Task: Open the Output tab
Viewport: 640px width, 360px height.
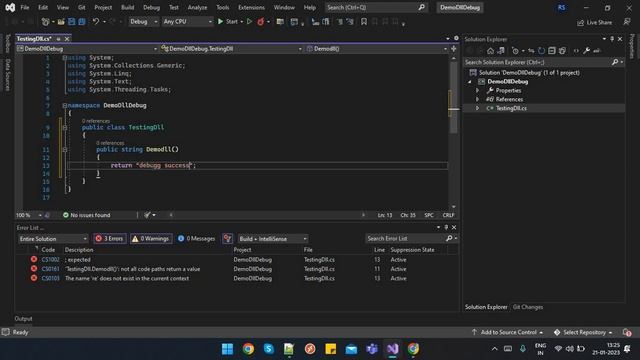Action: pyautogui.click(x=23, y=319)
